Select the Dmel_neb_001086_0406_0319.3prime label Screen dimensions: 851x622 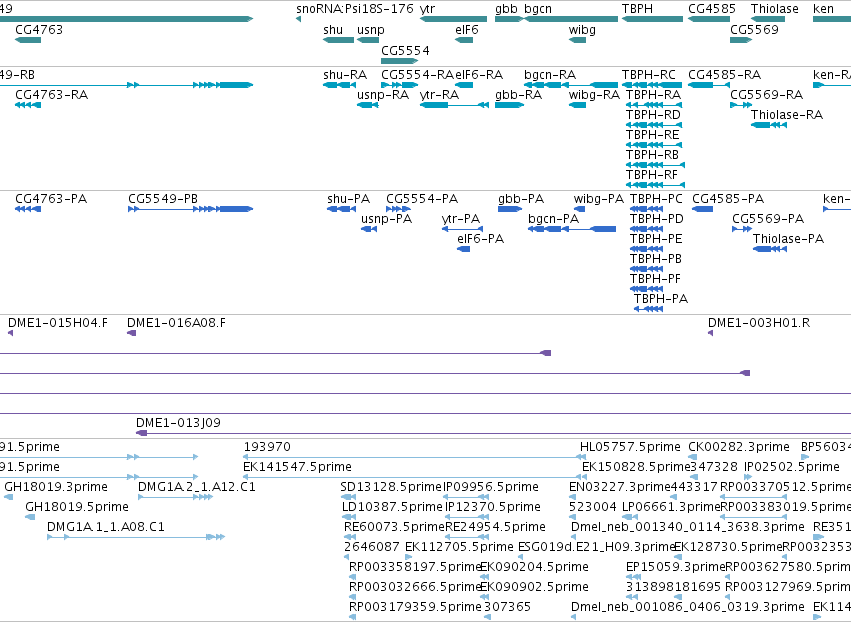[688, 607]
